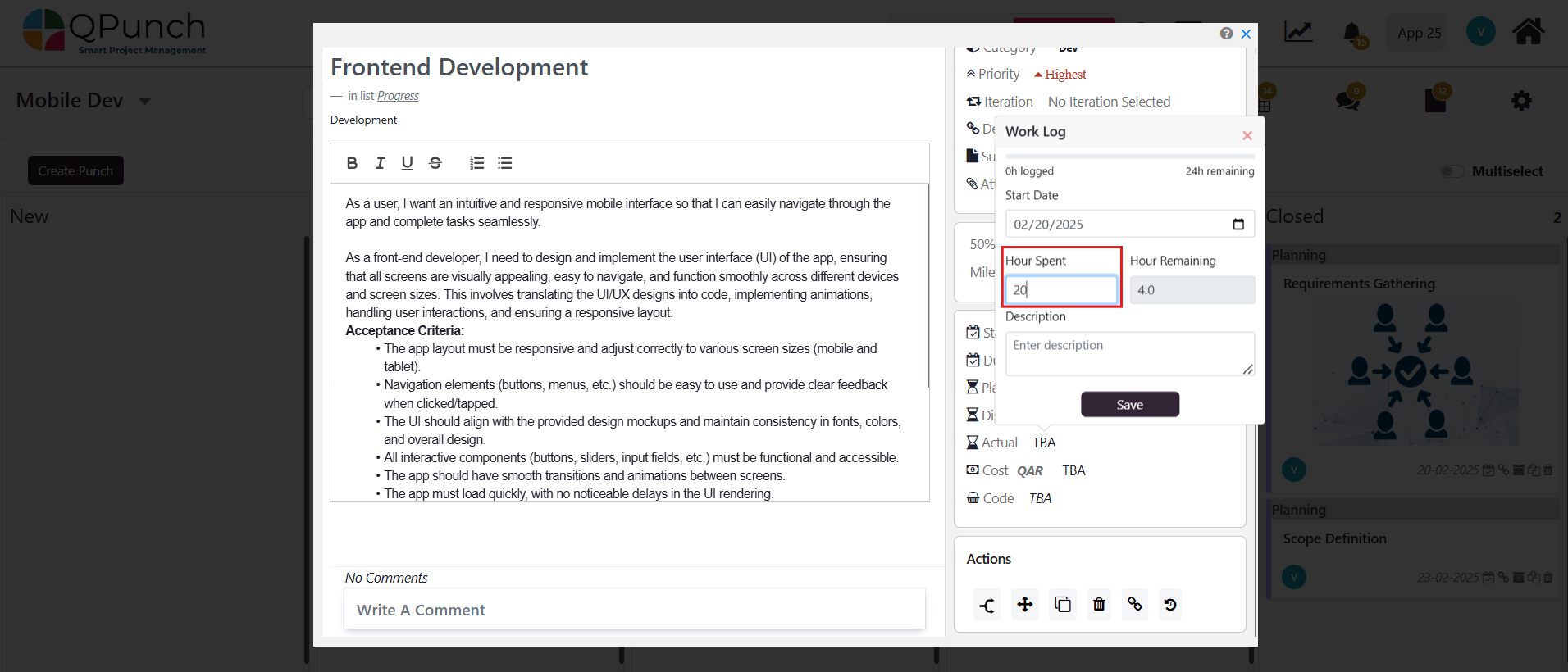This screenshot has width=1568, height=672.
Task: Click the Write A Comment box
Action: (x=635, y=610)
